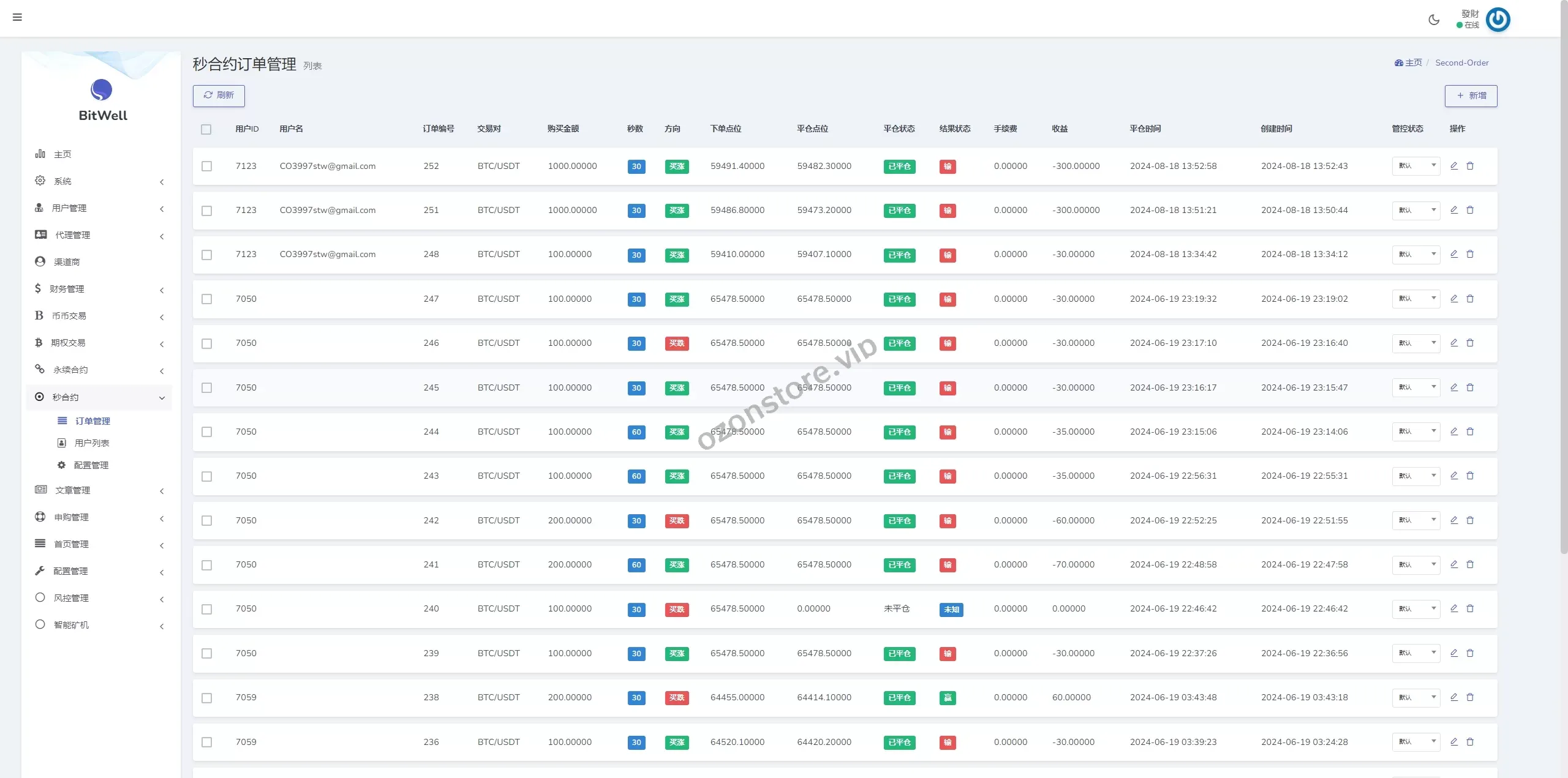Click the vertical page scrollbar
Image resolution: width=1568 pixels, height=778 pixels.
(1563, 275)
